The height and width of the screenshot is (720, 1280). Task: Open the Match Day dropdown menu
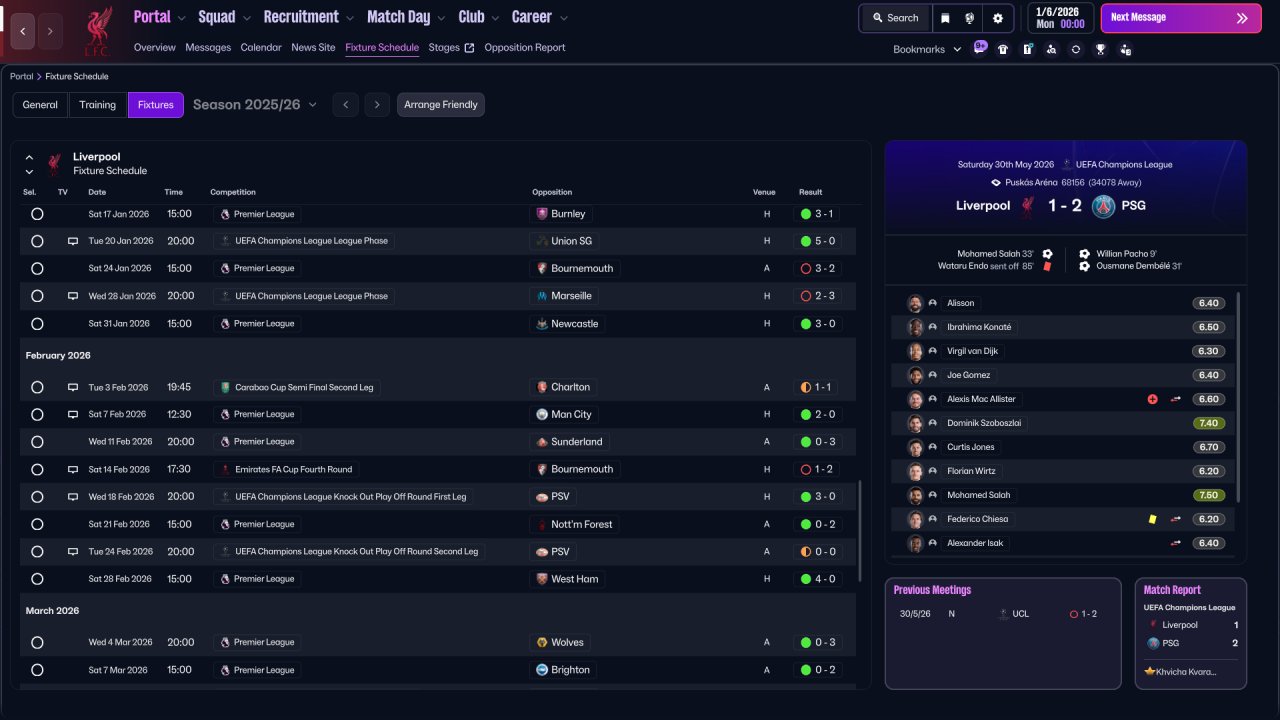point(406,17)
